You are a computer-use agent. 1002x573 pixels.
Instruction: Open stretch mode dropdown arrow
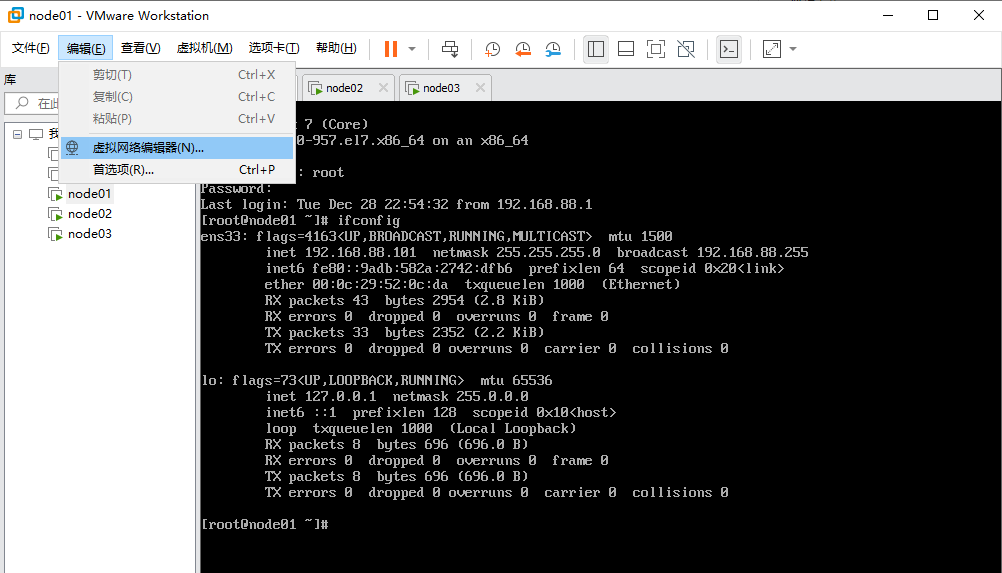click(793, 49)
